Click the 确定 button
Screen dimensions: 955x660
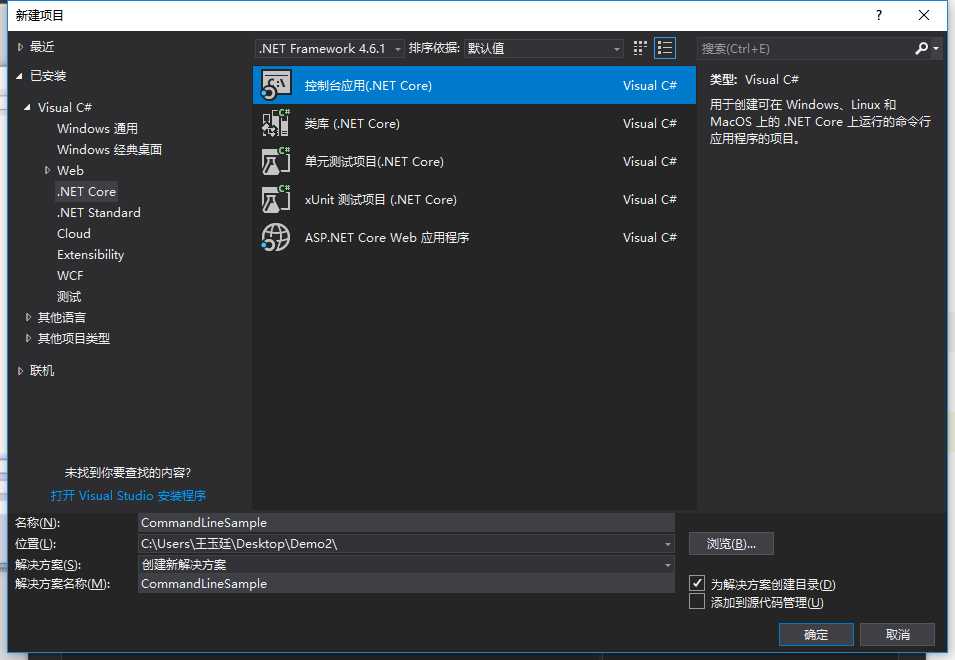pos(816,634)
